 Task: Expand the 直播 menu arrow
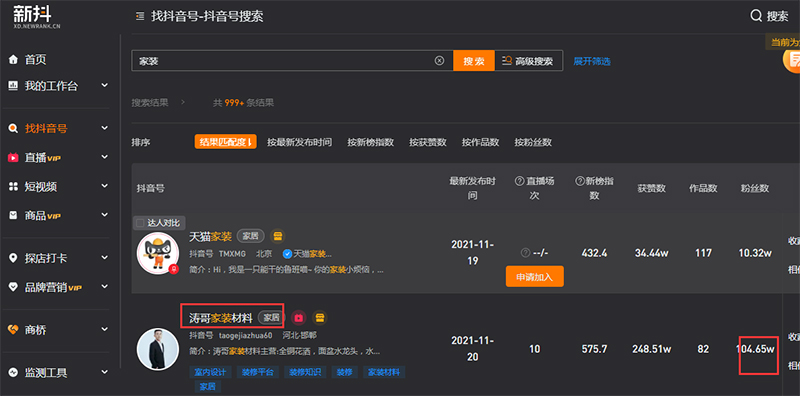click(105, 157)
